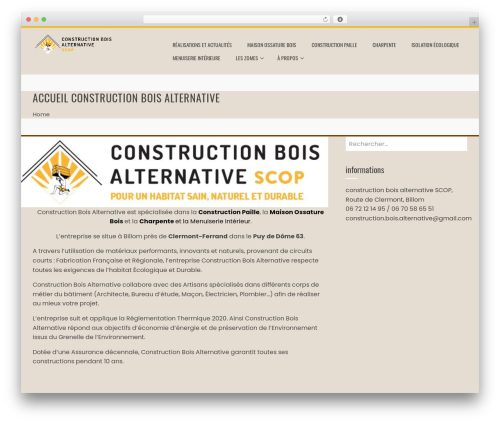Click the Route de Clermont, Billom address

pos(385,200)
